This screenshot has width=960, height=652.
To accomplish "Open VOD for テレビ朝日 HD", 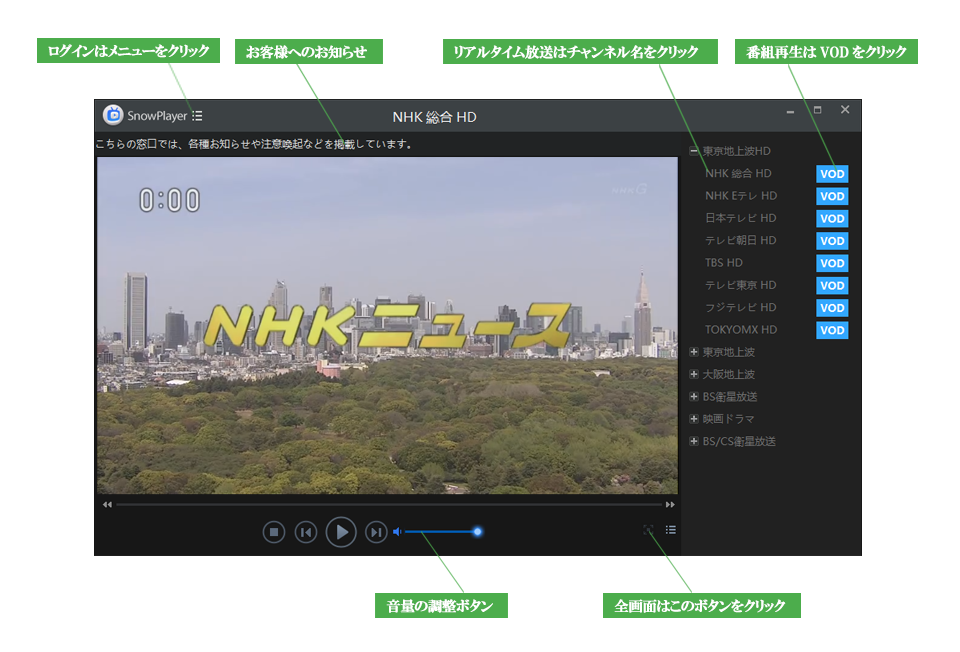I will (832, 241).
